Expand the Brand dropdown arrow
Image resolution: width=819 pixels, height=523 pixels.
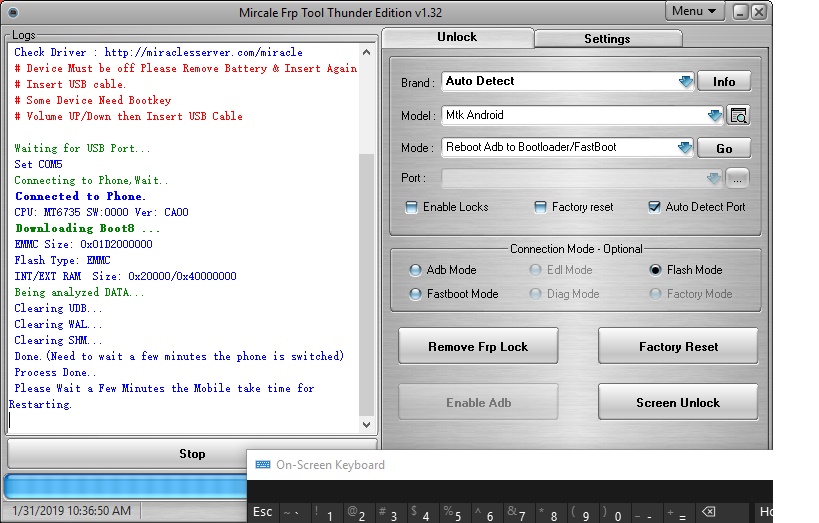685,82
